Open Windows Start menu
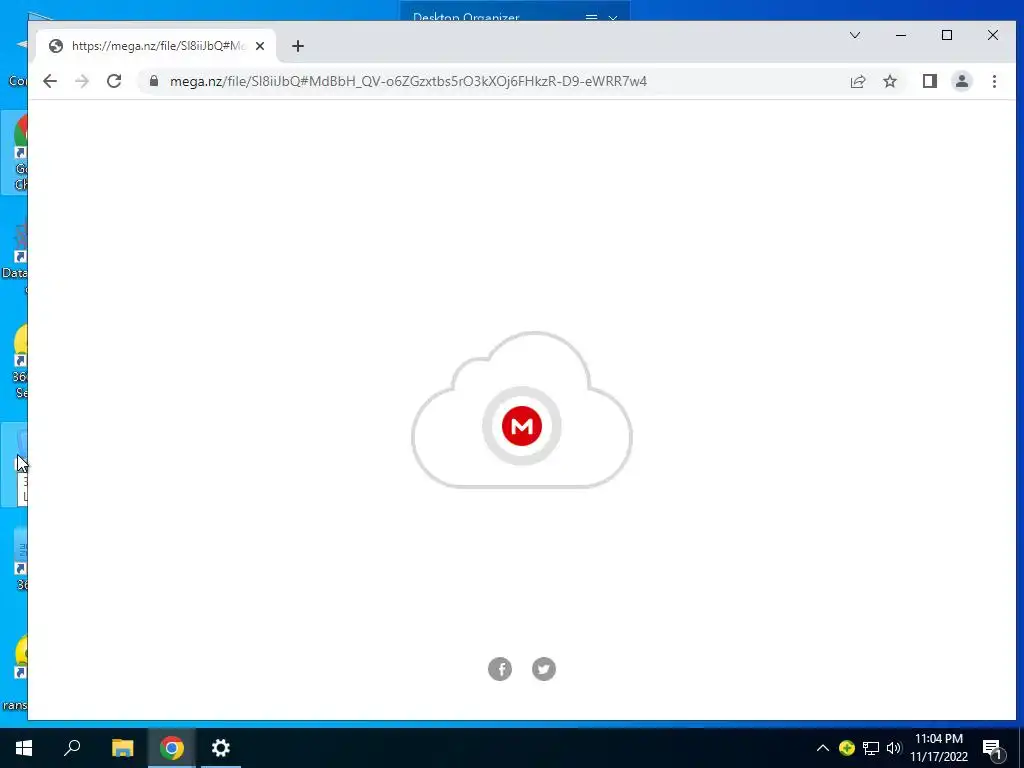 (24, 748)
